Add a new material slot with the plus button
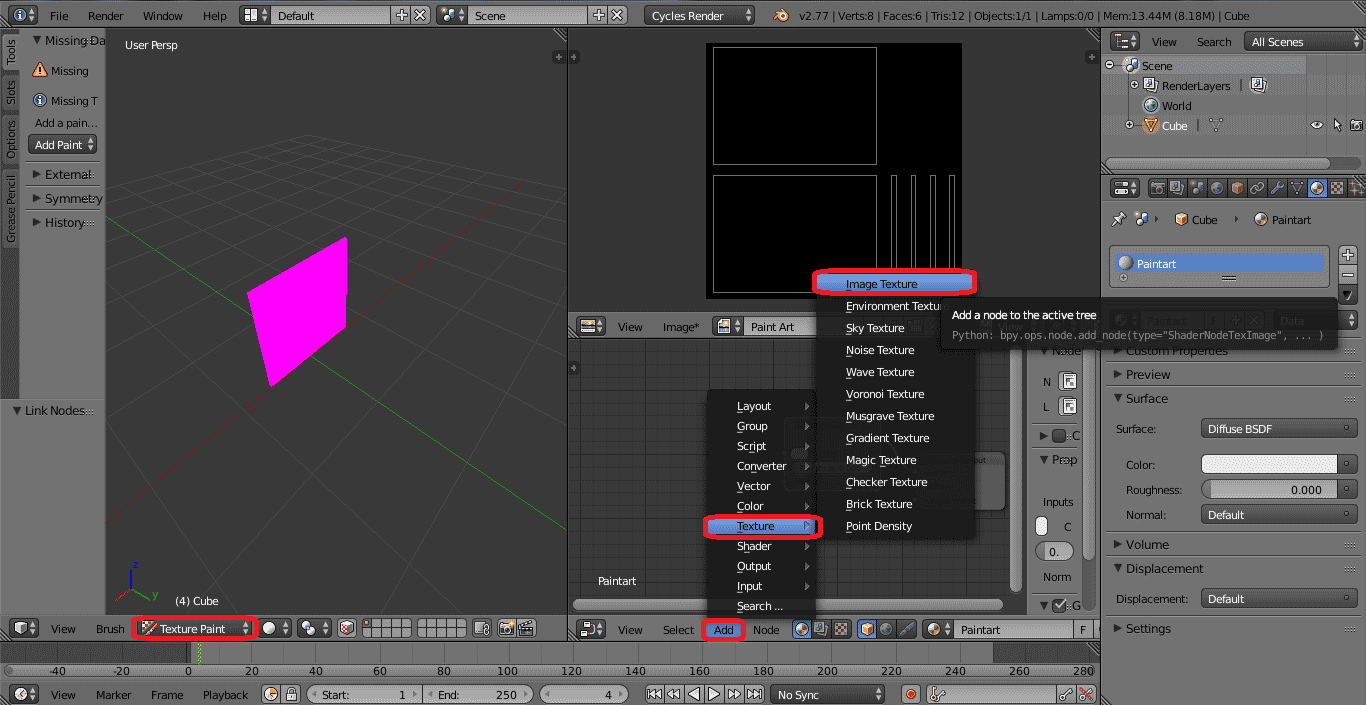This screenshot has height=705, width=1366. click(x=1348, y=254)
